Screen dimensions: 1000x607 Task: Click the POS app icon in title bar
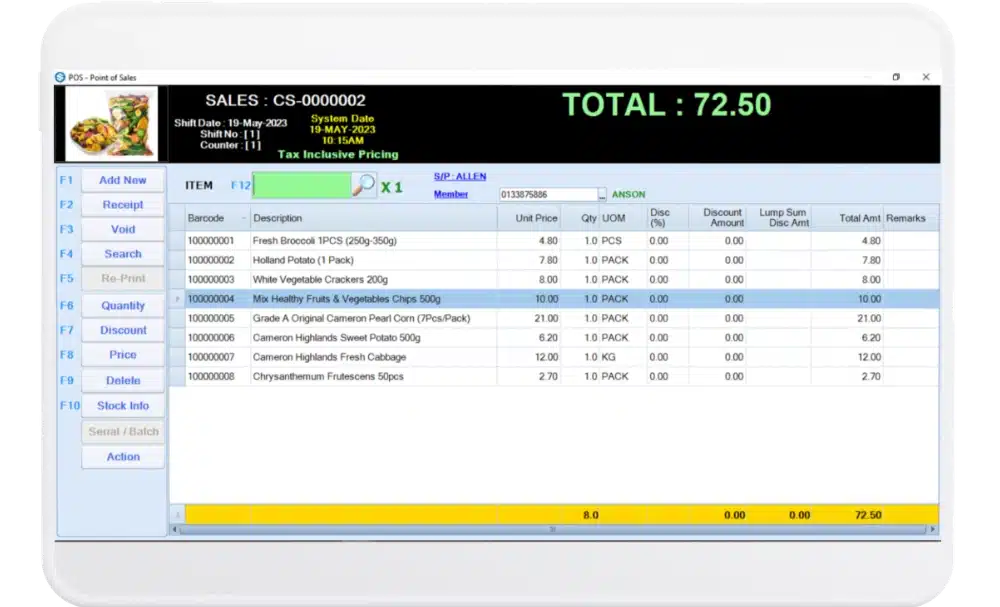pos(60,77)
